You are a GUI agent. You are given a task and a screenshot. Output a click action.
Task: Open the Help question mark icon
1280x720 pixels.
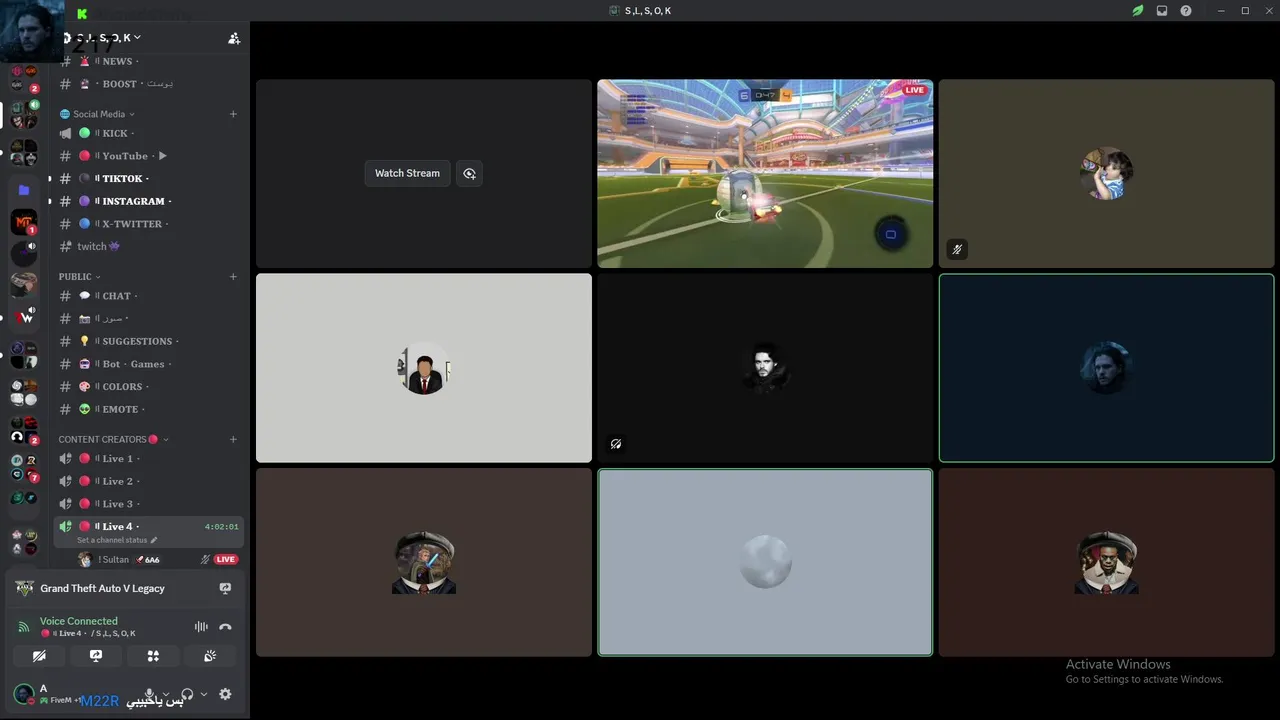(1186, 11)
